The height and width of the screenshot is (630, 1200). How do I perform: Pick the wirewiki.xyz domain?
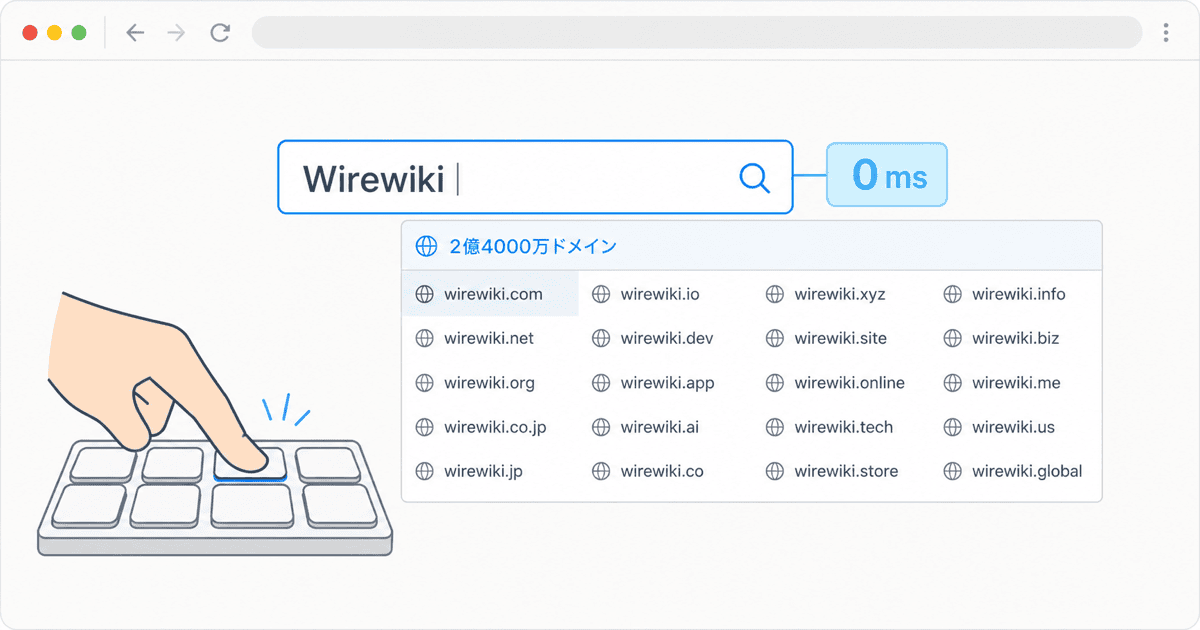[840, 294]
